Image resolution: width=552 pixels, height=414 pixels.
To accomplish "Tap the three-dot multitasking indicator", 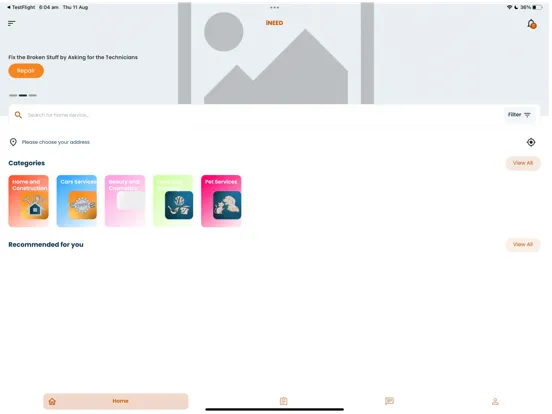I will pyautogui.click(x=275, y=7).
